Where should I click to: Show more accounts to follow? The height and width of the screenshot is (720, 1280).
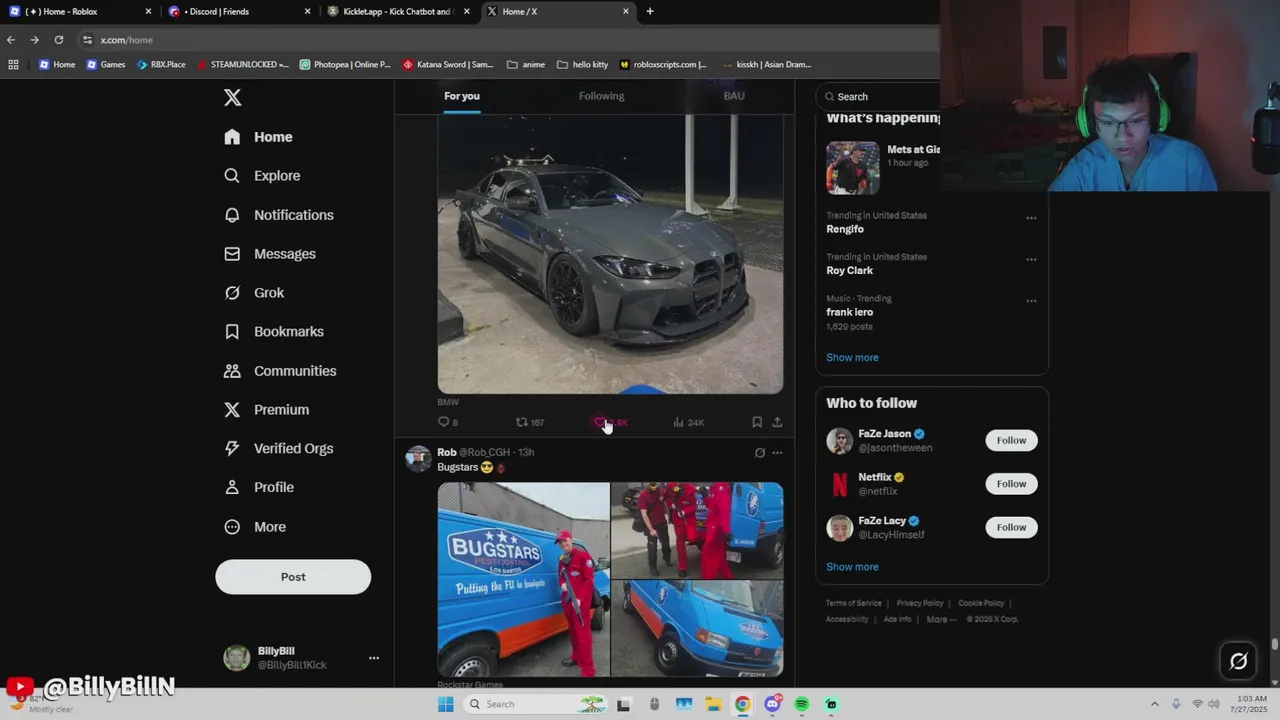852,567
